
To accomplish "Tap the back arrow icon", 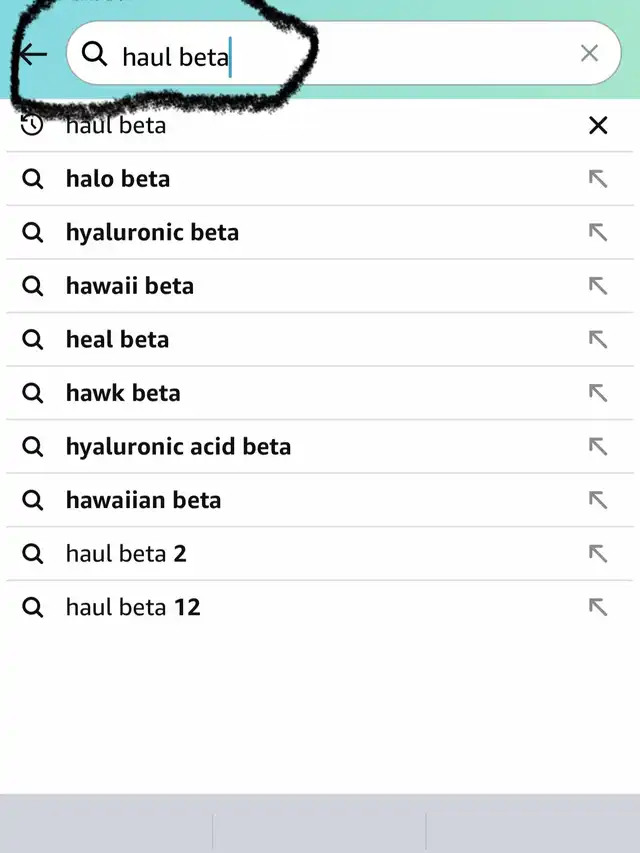I will [x=33, y=54].
